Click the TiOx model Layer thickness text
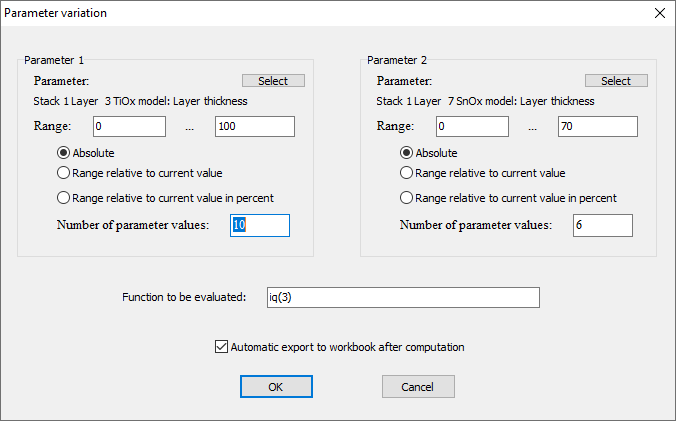Image resolution: width=676 pixels, height=421 pixels. [x=140, y=101]
